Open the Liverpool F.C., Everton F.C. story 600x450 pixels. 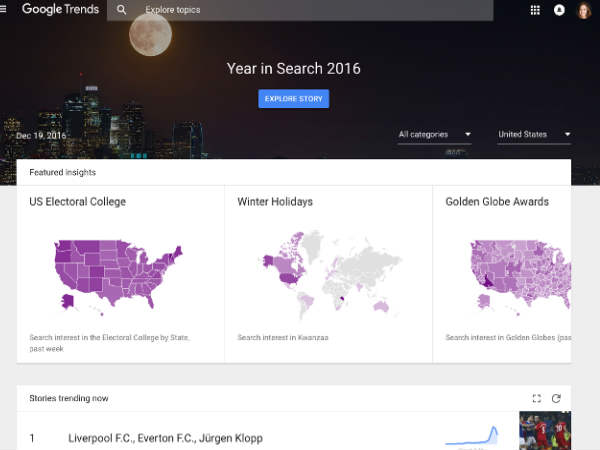[165, 438]
